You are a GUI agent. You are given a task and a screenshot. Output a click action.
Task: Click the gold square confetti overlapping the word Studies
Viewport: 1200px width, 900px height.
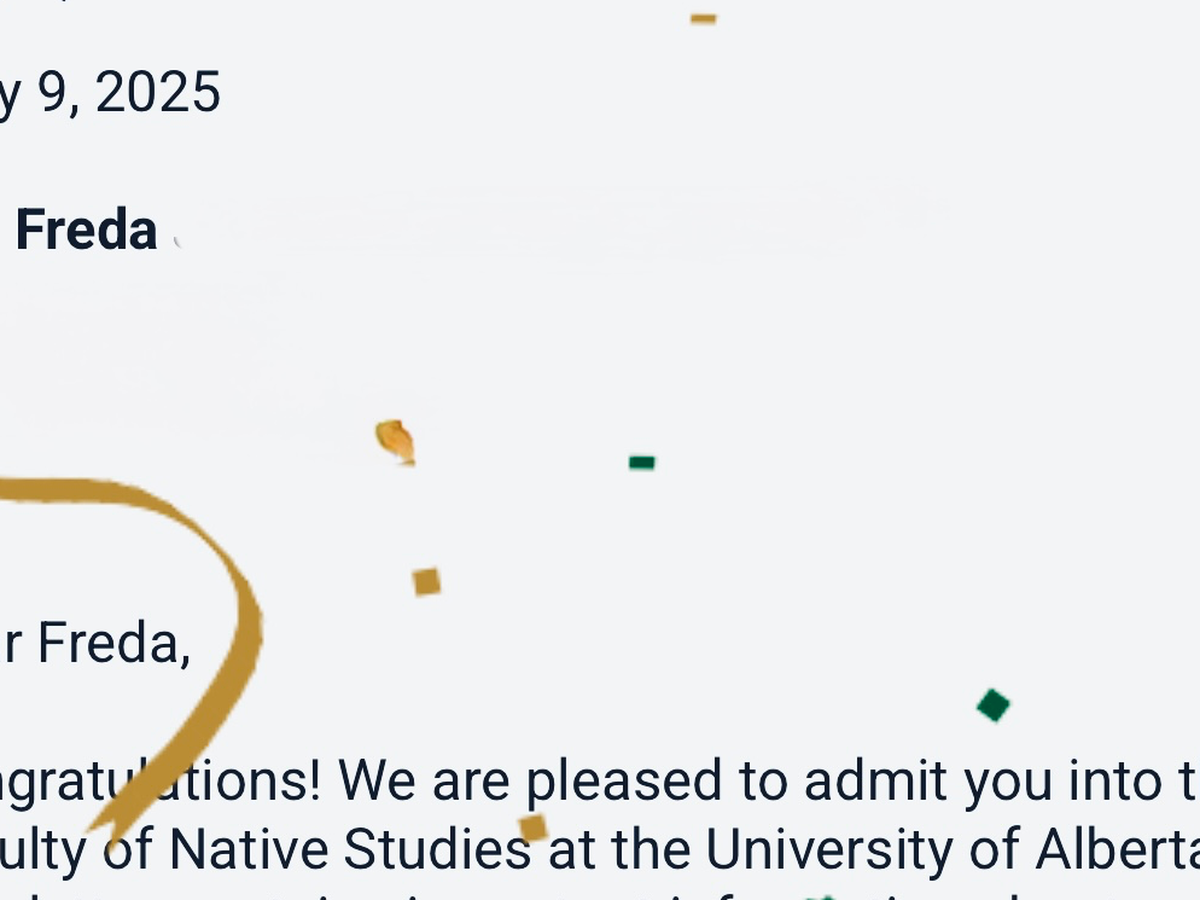[533, 828]
